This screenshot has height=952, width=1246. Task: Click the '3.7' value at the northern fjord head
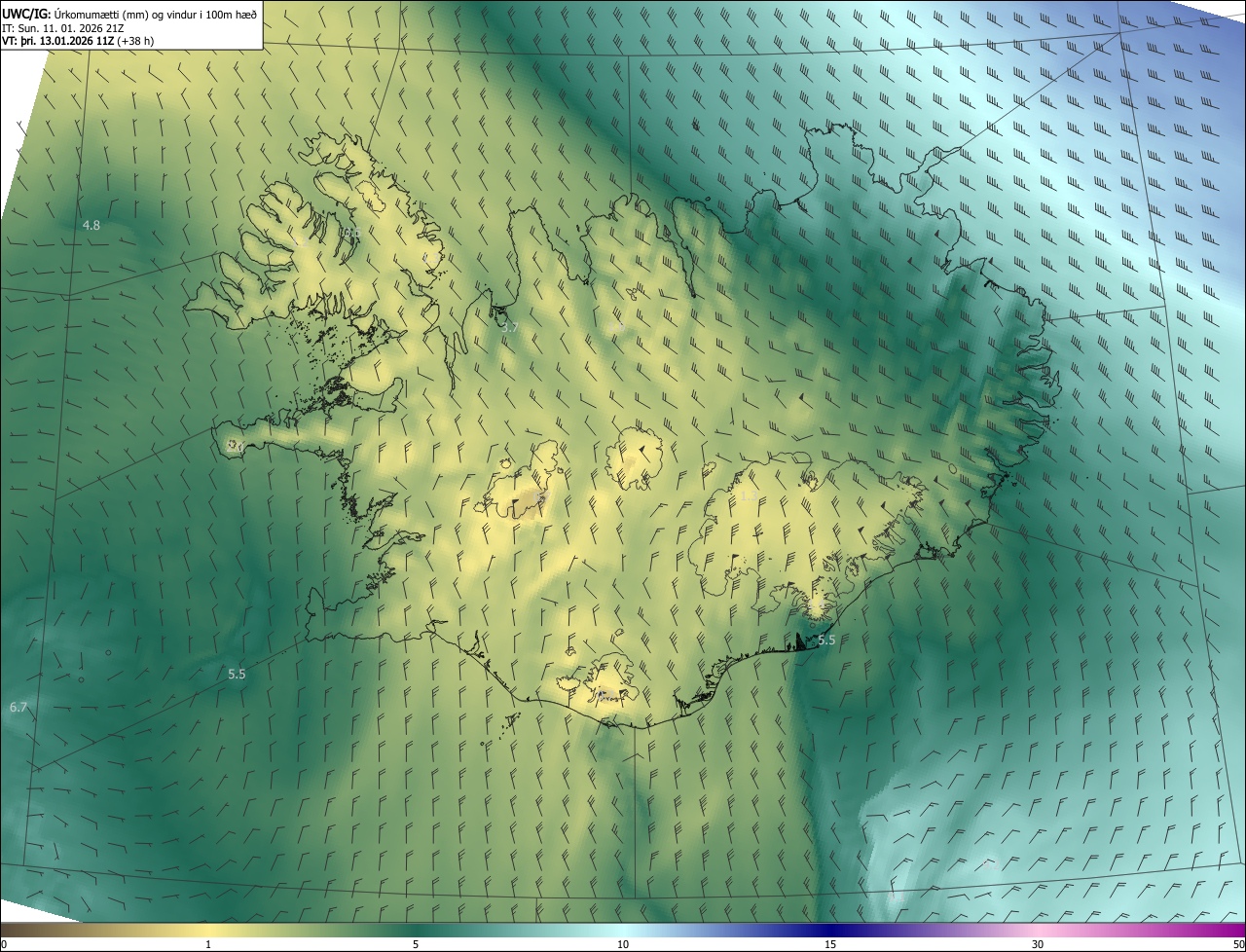pos(509,328)
